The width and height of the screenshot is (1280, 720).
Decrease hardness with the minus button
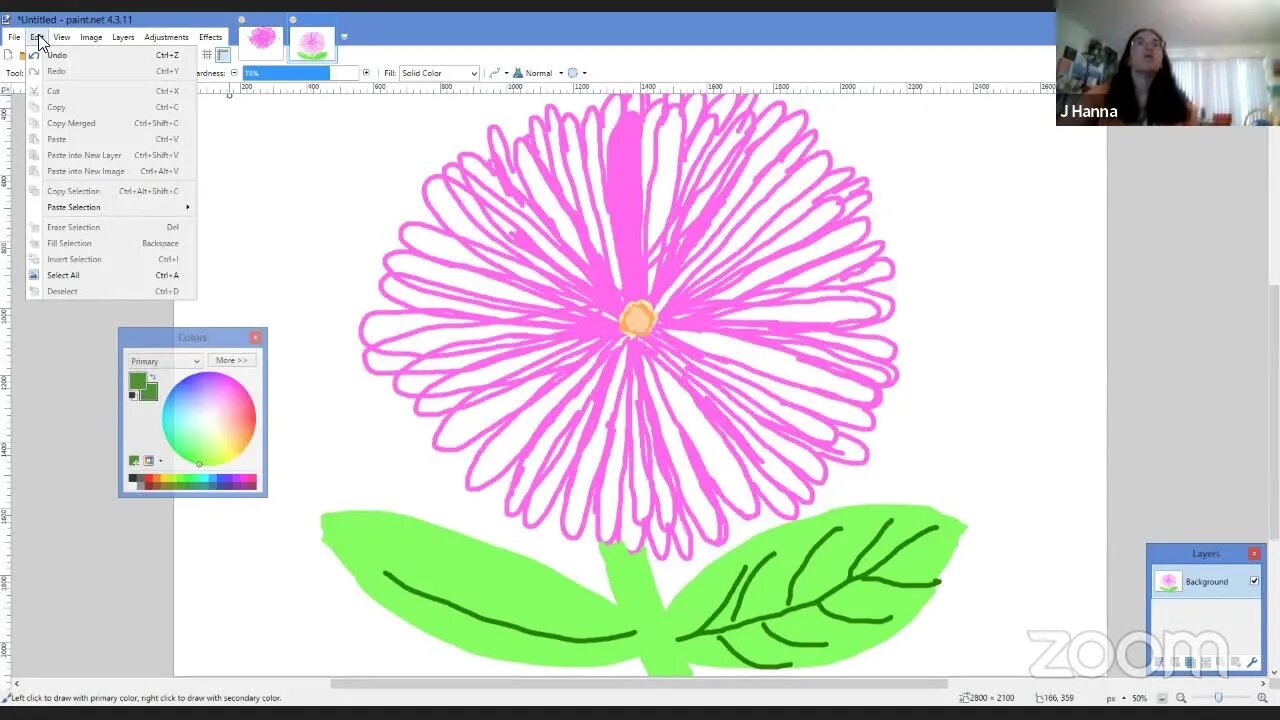(234, 73)
